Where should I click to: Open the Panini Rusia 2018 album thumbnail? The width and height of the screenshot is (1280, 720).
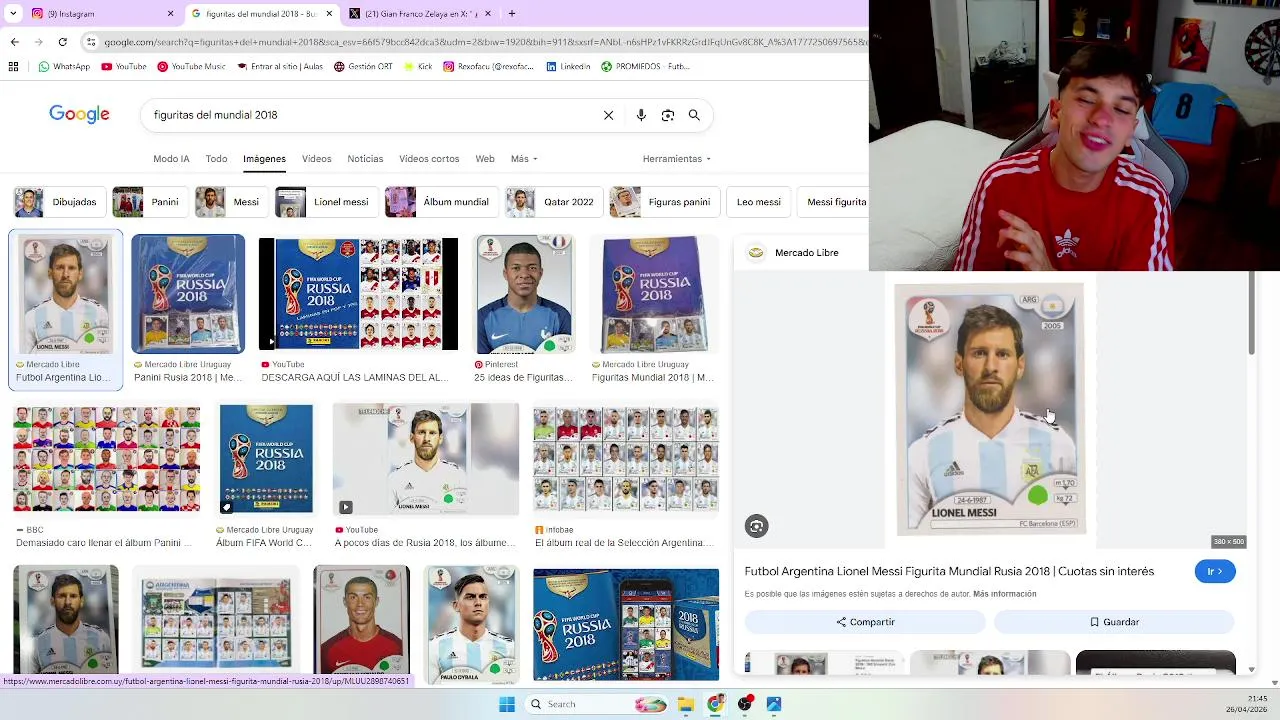tap(188, 294)
